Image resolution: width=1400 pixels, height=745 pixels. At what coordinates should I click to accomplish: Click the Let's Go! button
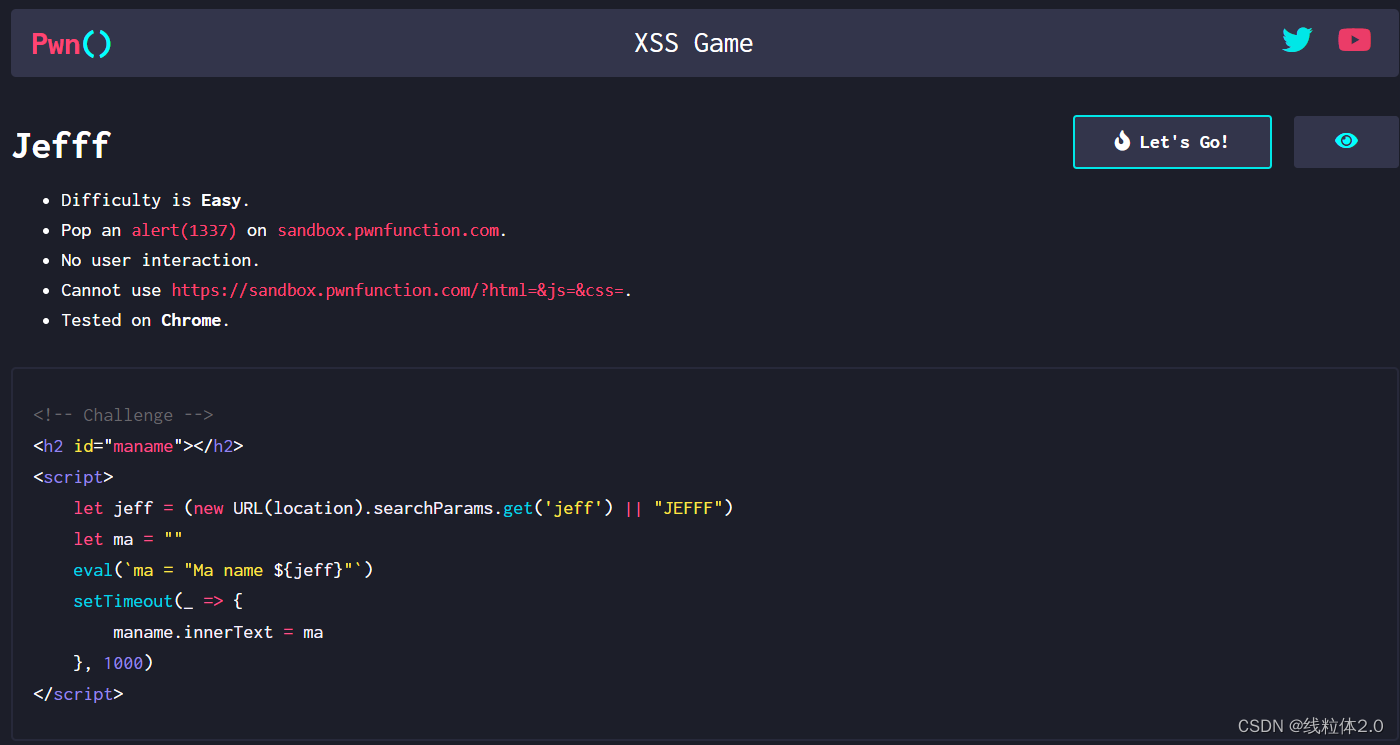[x=1172, y=142]
